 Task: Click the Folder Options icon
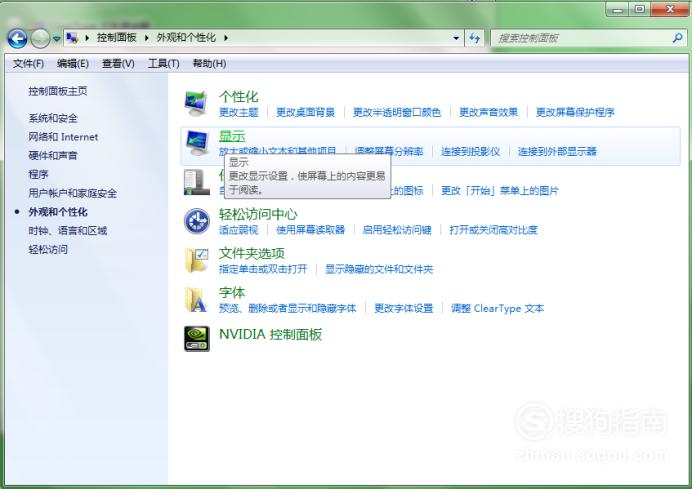(196, 260)
